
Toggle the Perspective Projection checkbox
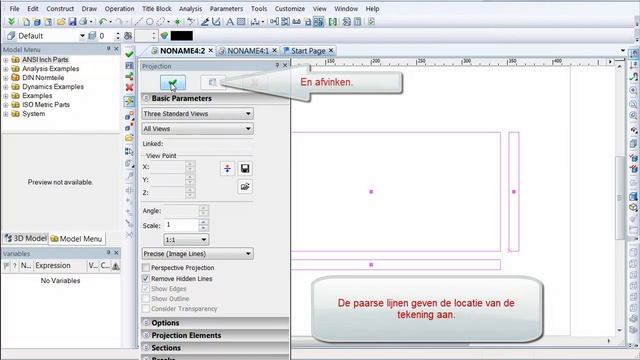coord(146,268)
